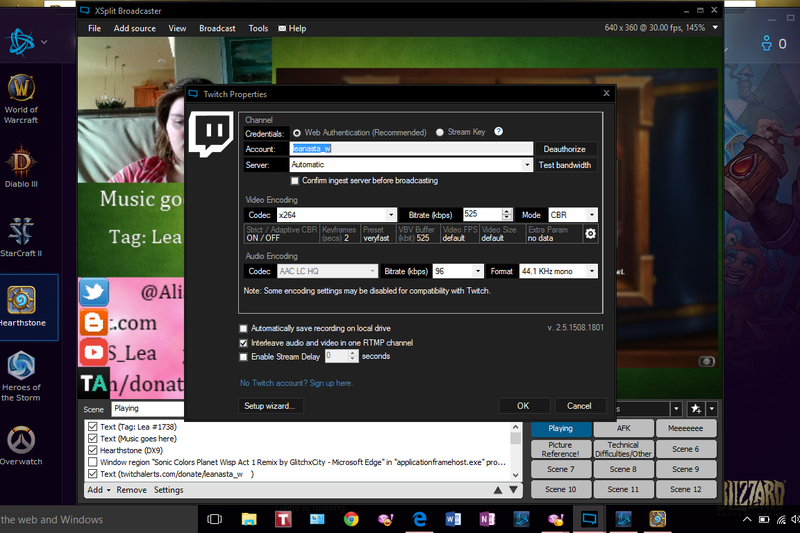Image resolution: width=800 pixels, height=533 pixels.
Task: Open the video Codec x264 dropdown
Action: tap(391, 215)
